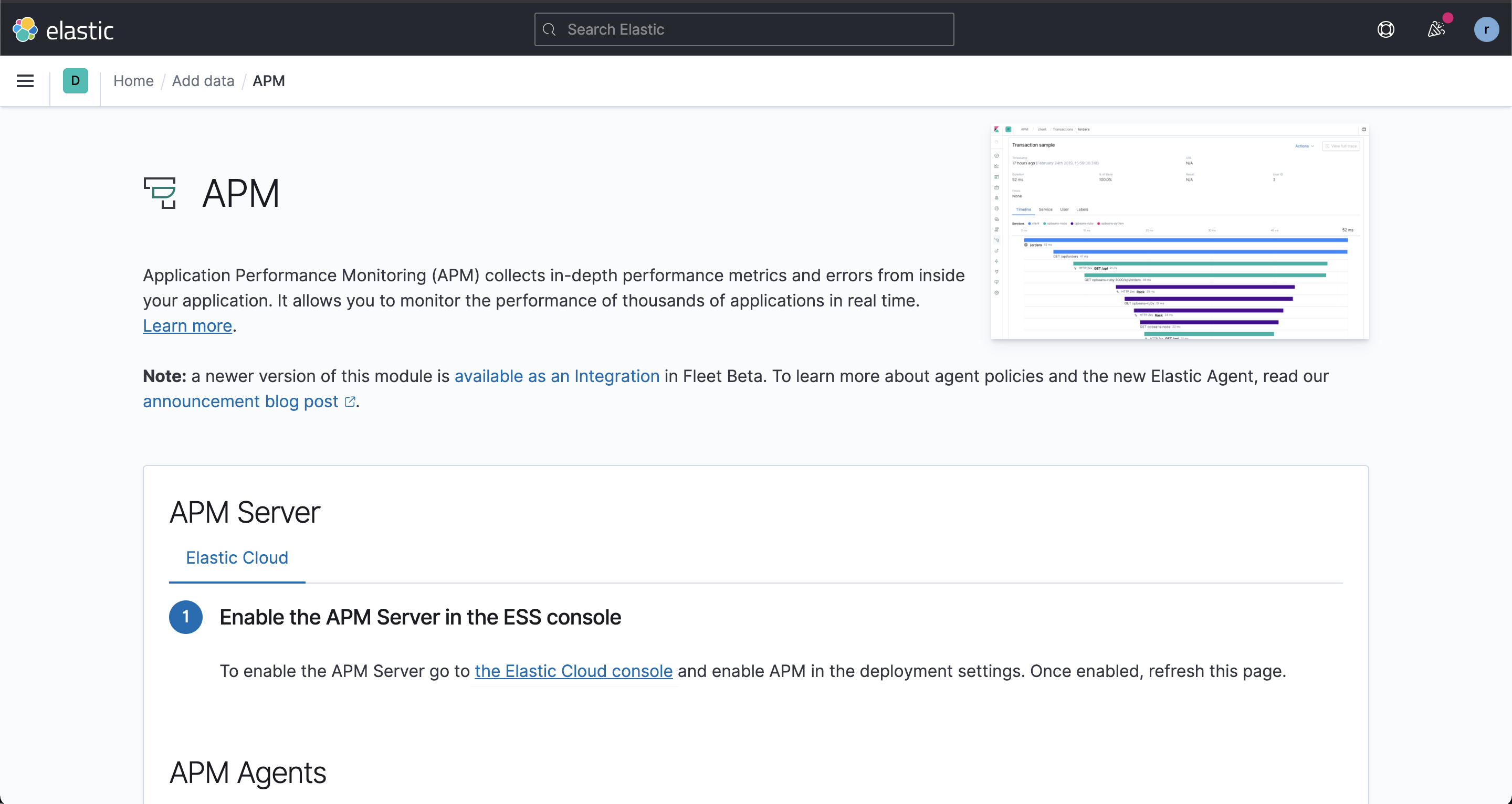Image resolution: width=1512 pixels, height=804 pixels.
Task: Click the numbered step 1 circle badge
Action: [185, 617]
